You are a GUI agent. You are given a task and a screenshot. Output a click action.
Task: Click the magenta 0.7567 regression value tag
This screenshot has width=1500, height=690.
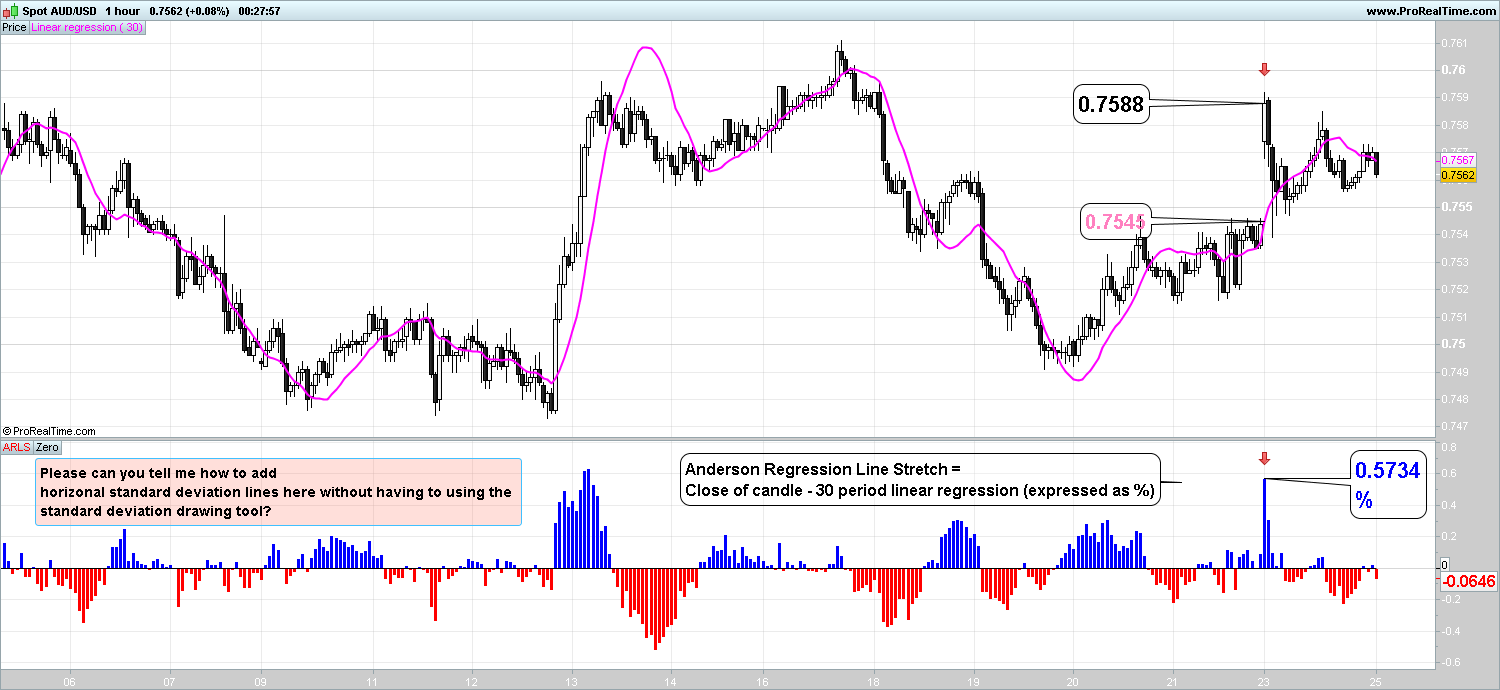[x=1456, y=161]
